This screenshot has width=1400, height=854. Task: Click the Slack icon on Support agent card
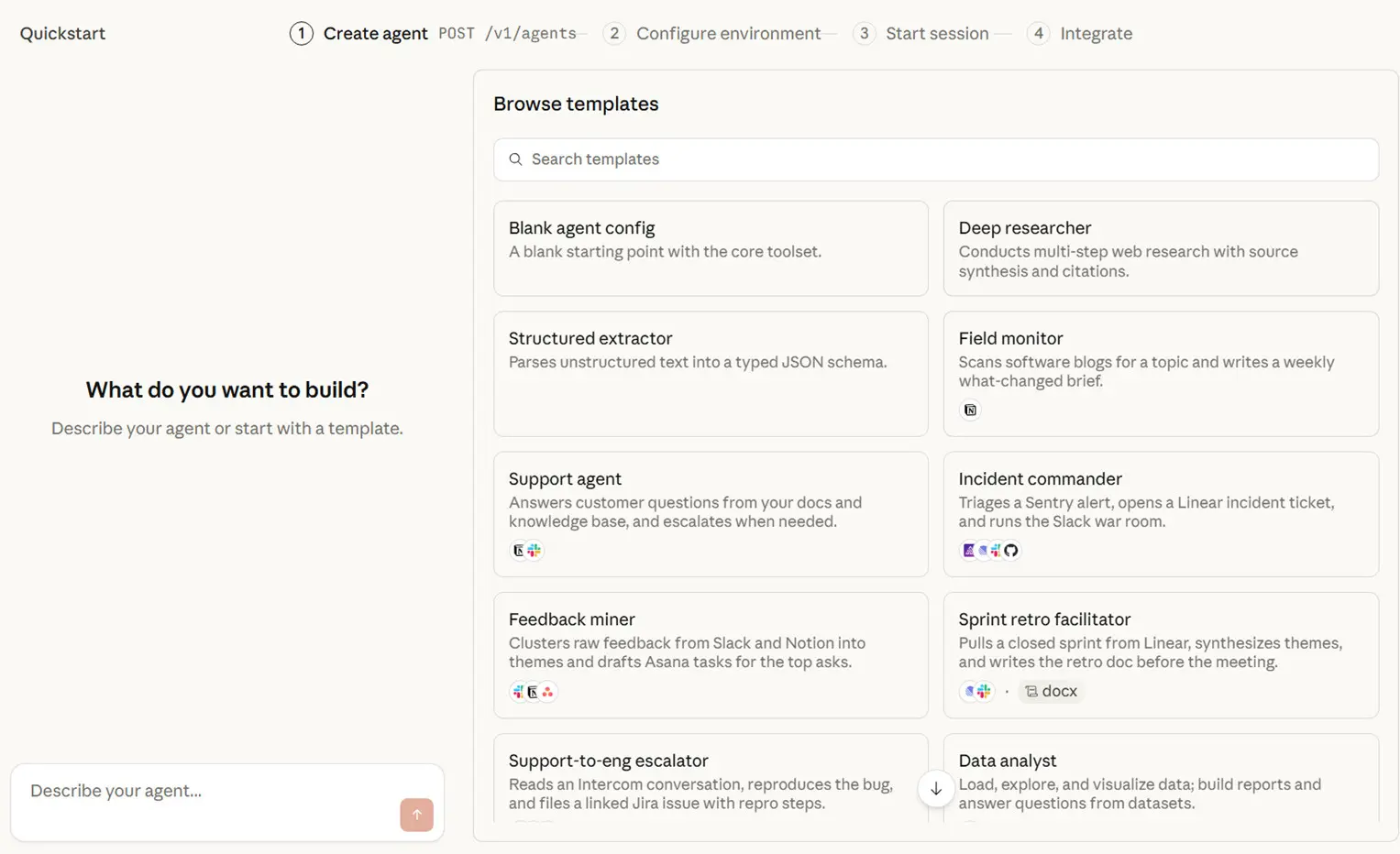(x=534, y=551)
